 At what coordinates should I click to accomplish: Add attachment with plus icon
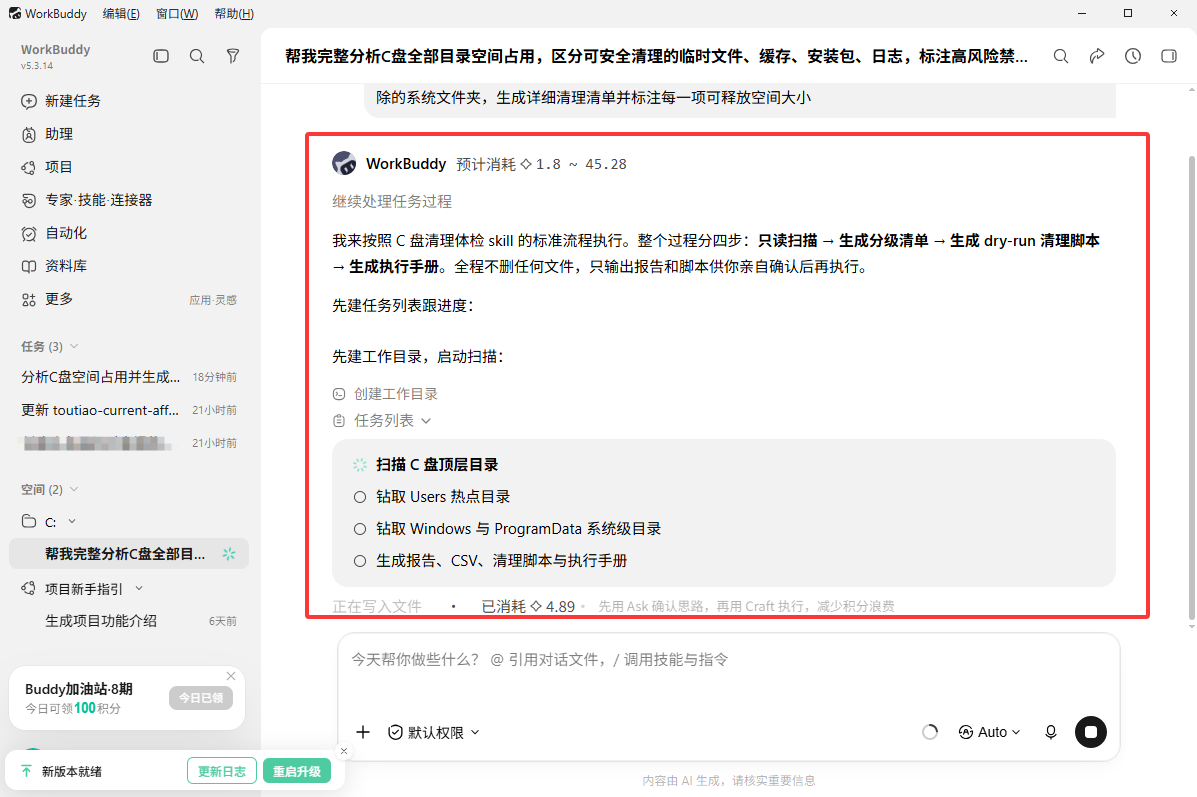click(x=363, y=732)
